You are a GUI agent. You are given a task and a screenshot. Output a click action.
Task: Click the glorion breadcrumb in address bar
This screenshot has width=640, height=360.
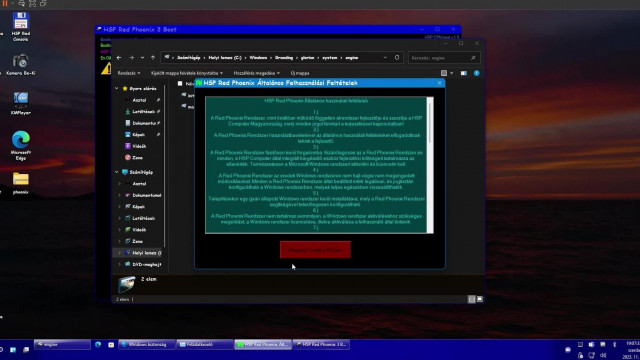click(x=307, y=58)
